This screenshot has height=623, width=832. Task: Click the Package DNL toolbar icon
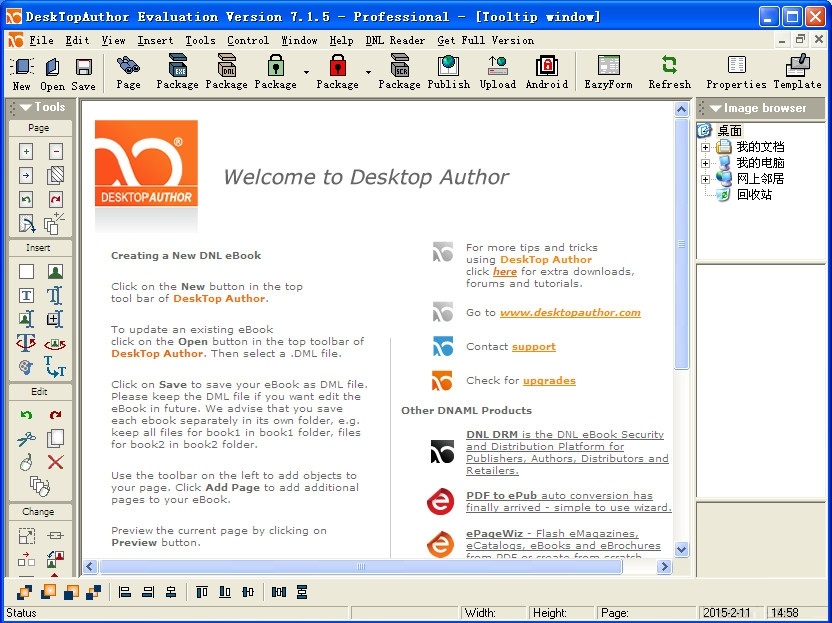coord(227,66)
